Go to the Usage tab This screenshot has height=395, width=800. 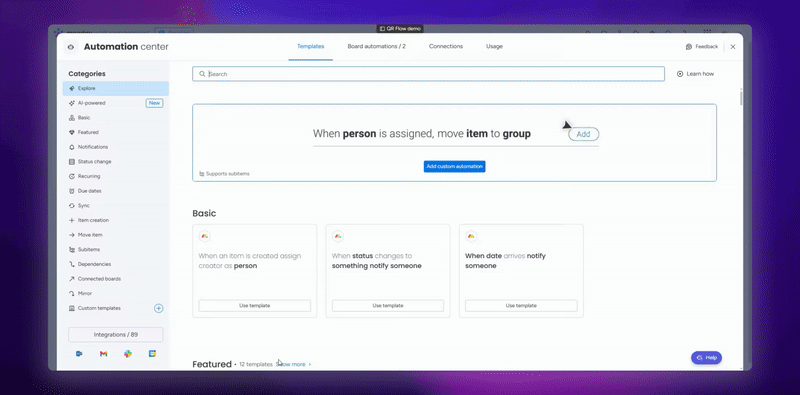494,46
